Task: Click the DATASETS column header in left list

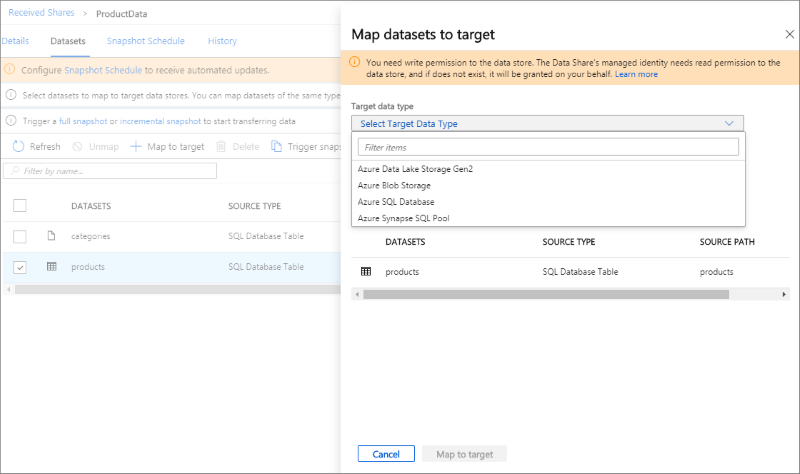Action: pyautogui.click(x=91, y=206)
